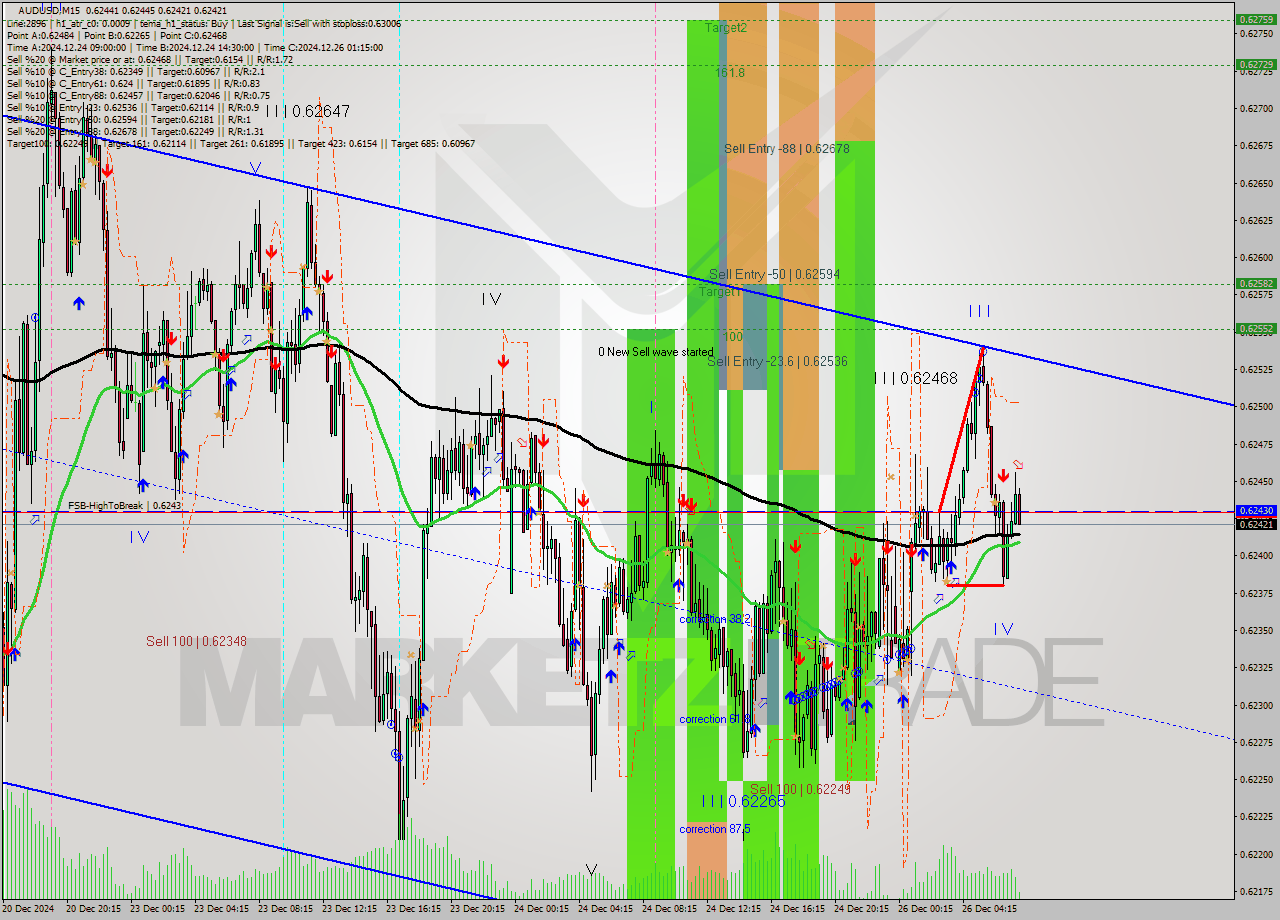The width and height of the screenshot is (1280, 920).
Task: Click the 'correction 38.2' label
Action: point(714,620)
